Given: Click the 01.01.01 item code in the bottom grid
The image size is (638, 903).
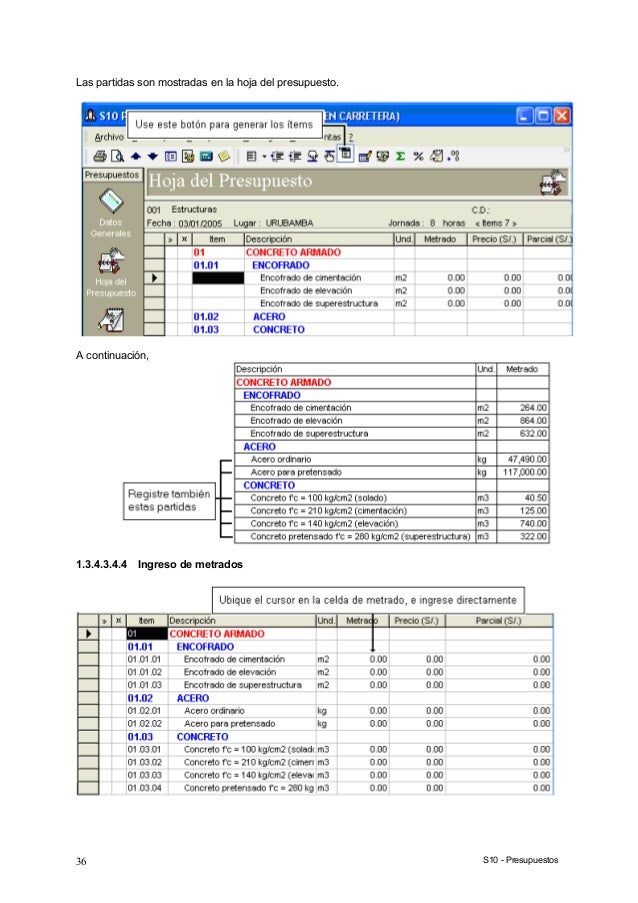Looking at the screenshot, I should click(145, 659).
